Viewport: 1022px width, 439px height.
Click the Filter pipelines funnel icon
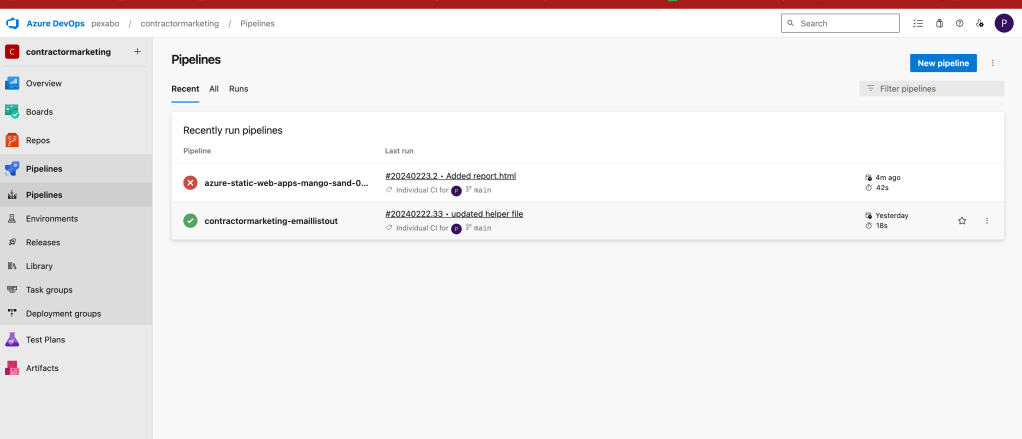point(870,89)
